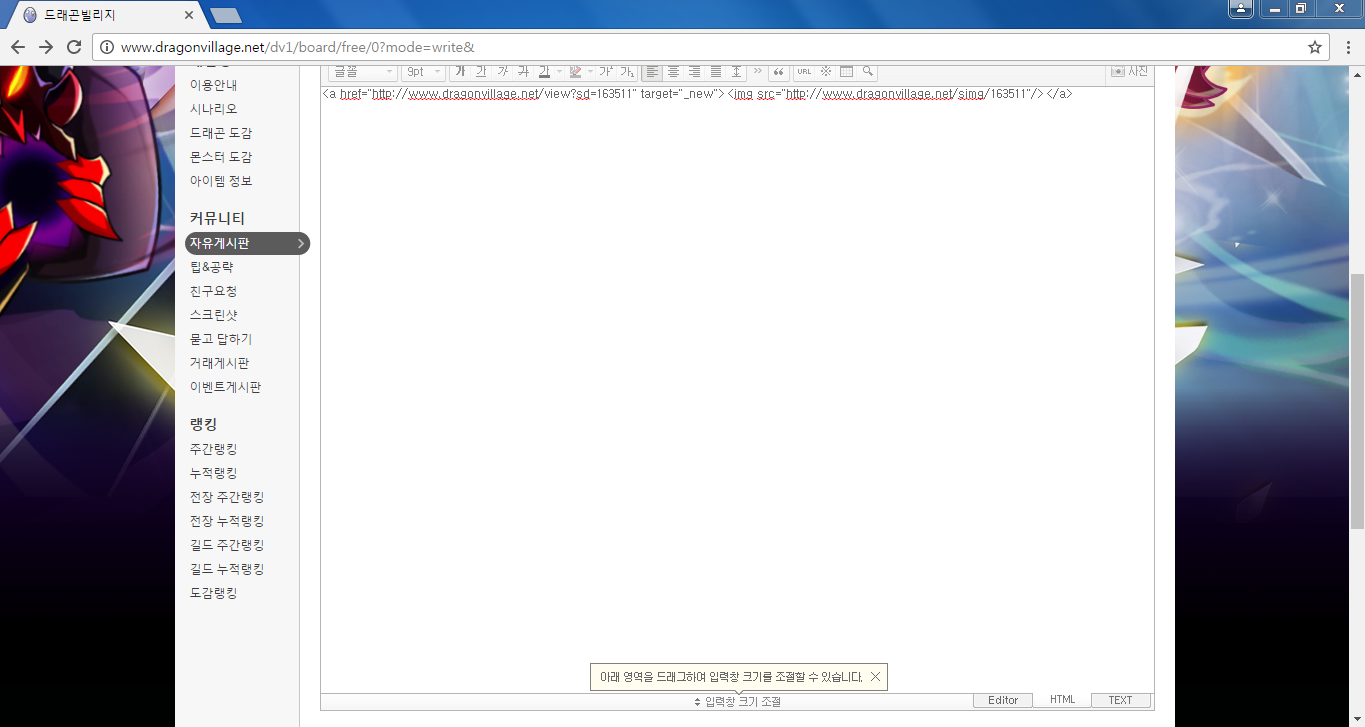
Task: Open font family 글꼴 dropdown
Action: (x=363, y=71)
